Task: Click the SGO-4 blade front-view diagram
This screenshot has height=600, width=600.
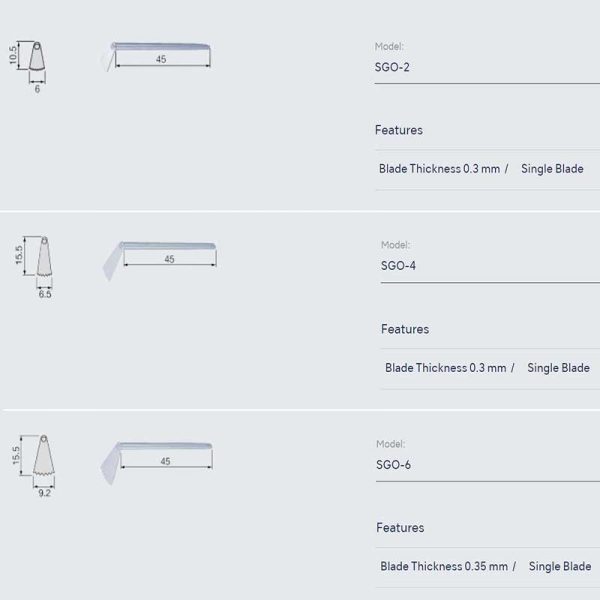Action: click(44, 262)
